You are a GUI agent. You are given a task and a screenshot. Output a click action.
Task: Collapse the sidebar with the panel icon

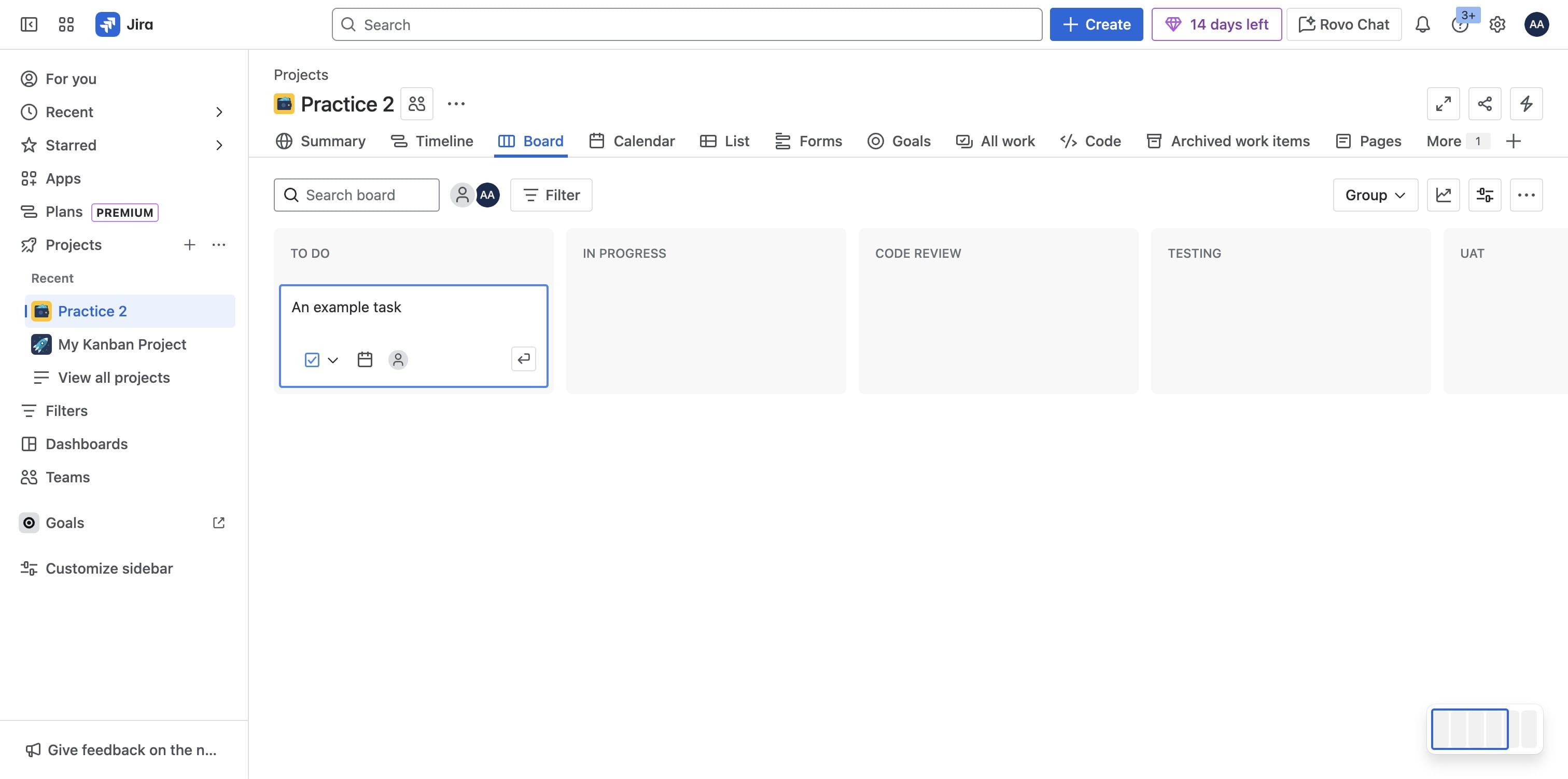tap(29, 24)
